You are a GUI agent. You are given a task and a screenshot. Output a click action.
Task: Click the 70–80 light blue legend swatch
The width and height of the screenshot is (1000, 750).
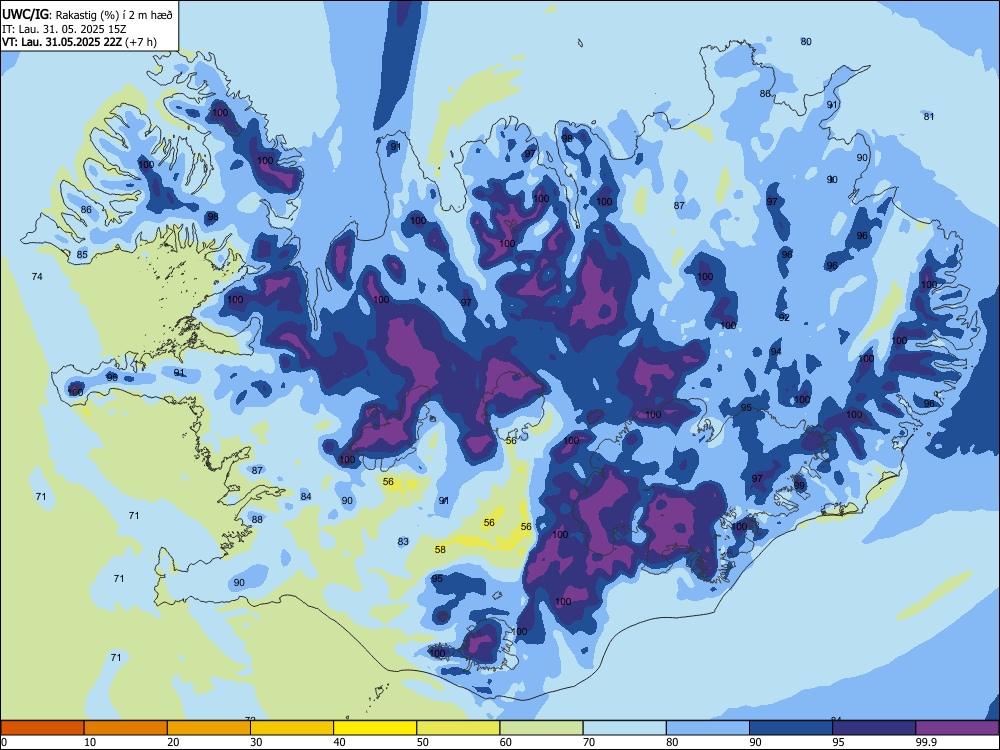click(624, 728)
